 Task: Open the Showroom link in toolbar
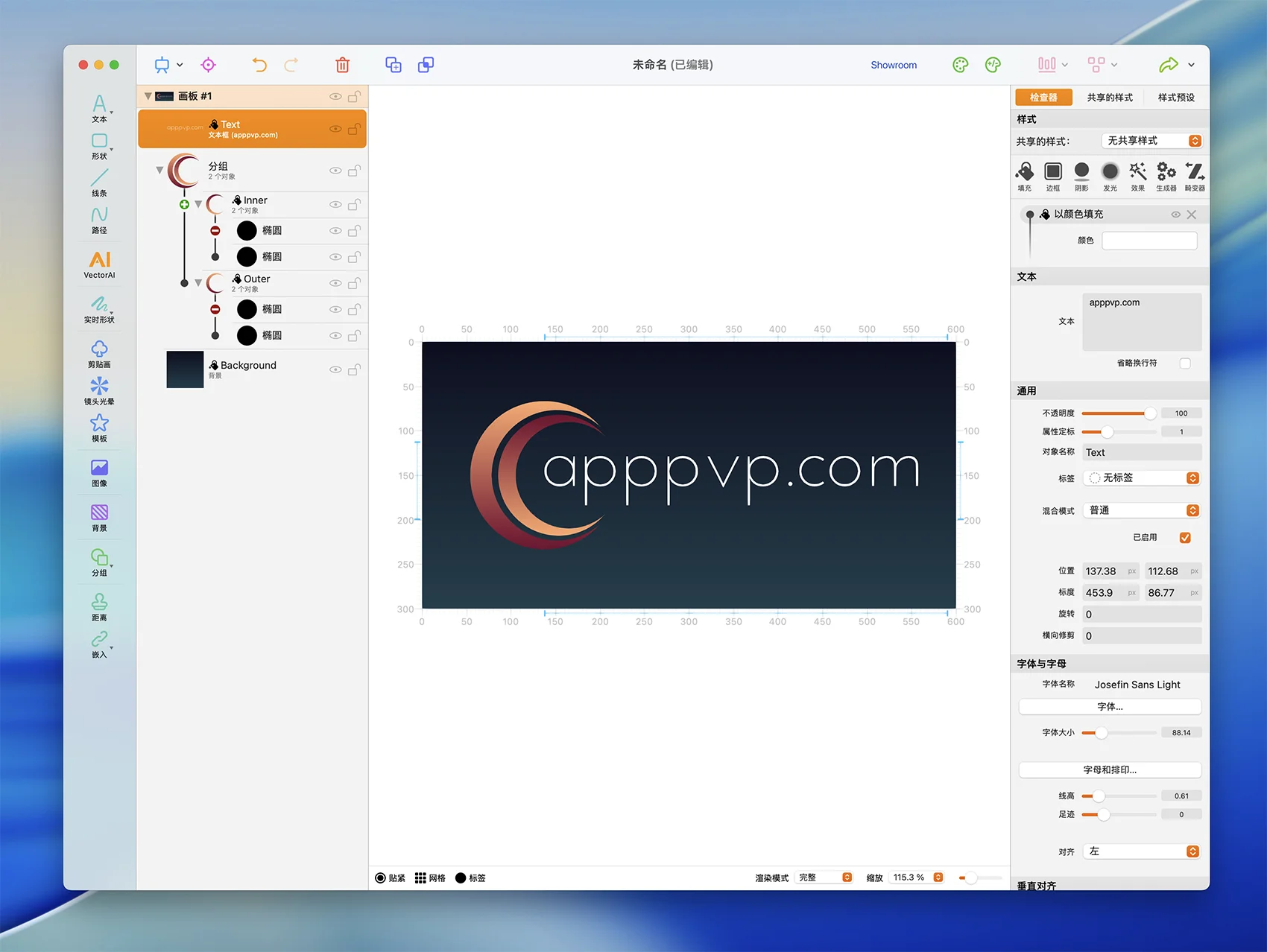coord(894,66)
